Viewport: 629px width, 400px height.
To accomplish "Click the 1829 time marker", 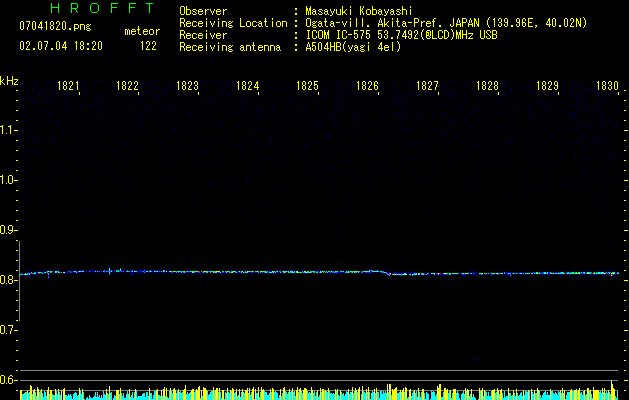I will pos(548,86).
